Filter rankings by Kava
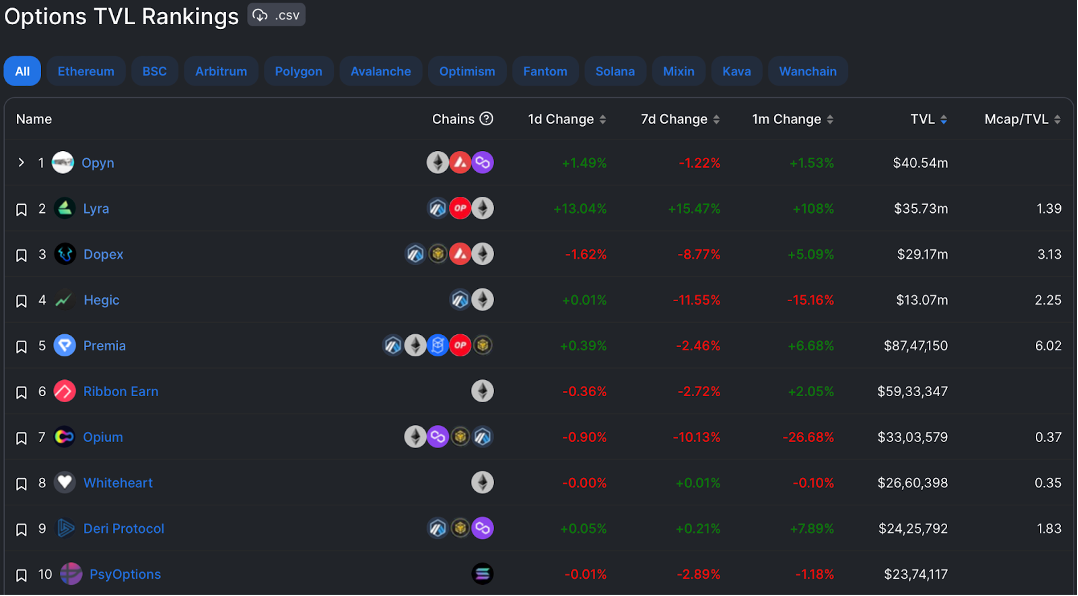This screenshot has width=1078, height=596. coord(737,71)
